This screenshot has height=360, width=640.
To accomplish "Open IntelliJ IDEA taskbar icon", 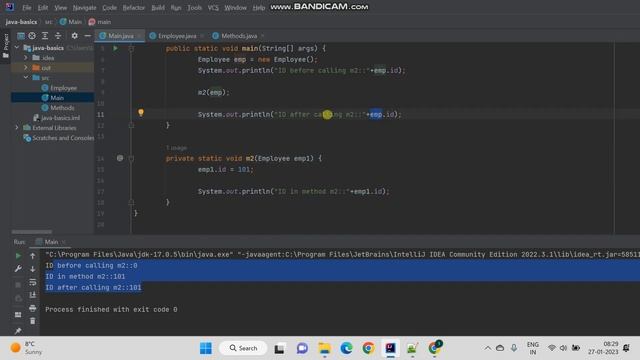I will pos(390,348).
